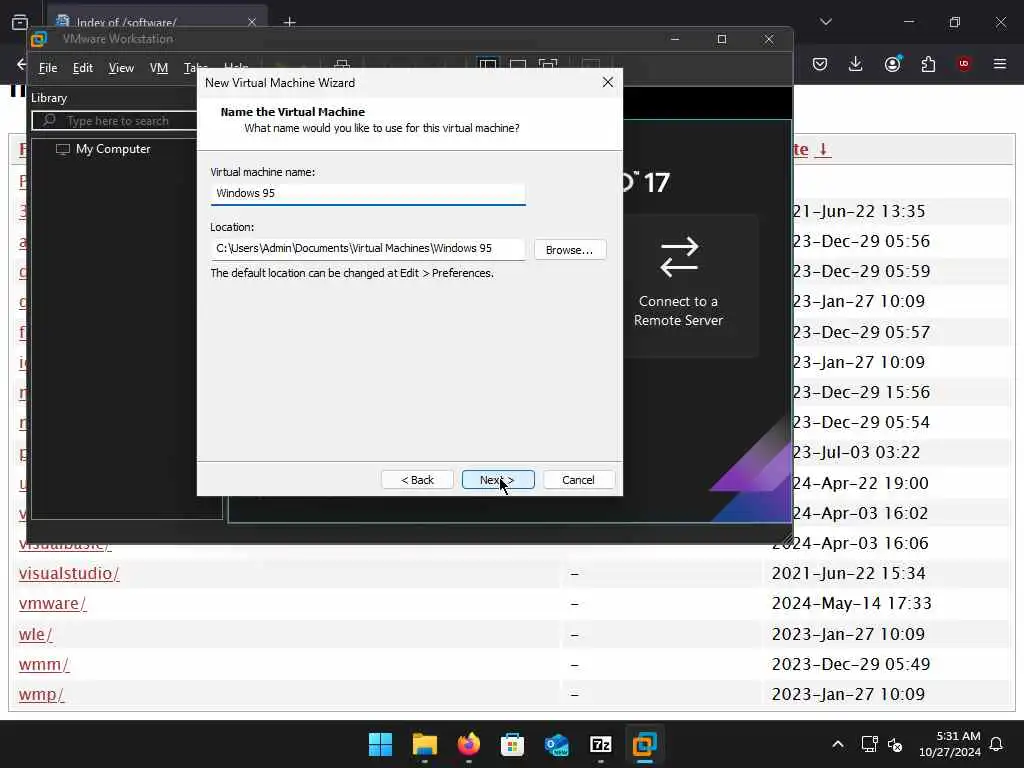Viewport: 1024px width, 768px height.
Task: Click the Virtual machine name field
Action: click(x=368, y=193)
